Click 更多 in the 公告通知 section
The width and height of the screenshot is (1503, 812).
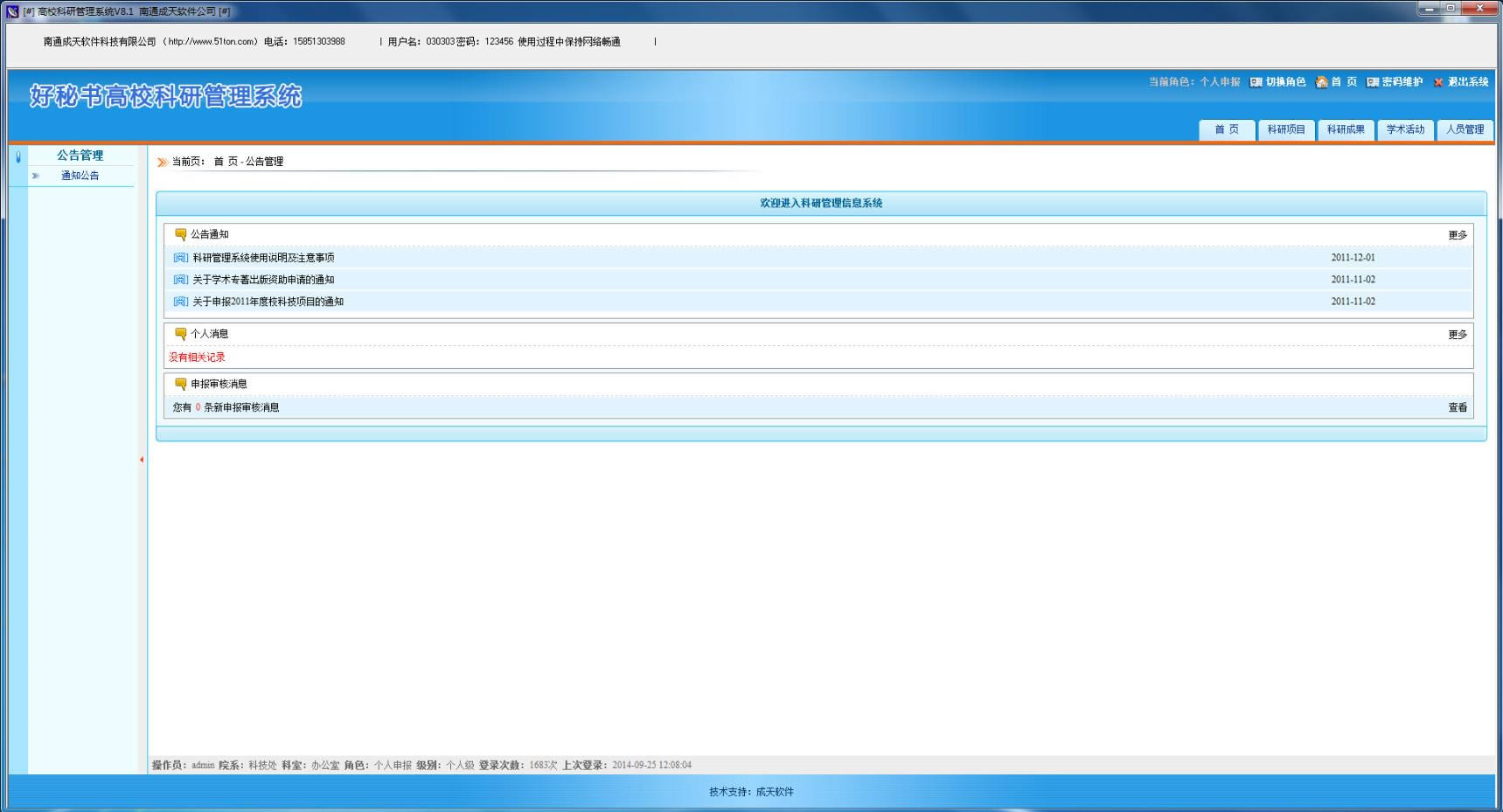pyautogui.click(x=1458, y=235)
